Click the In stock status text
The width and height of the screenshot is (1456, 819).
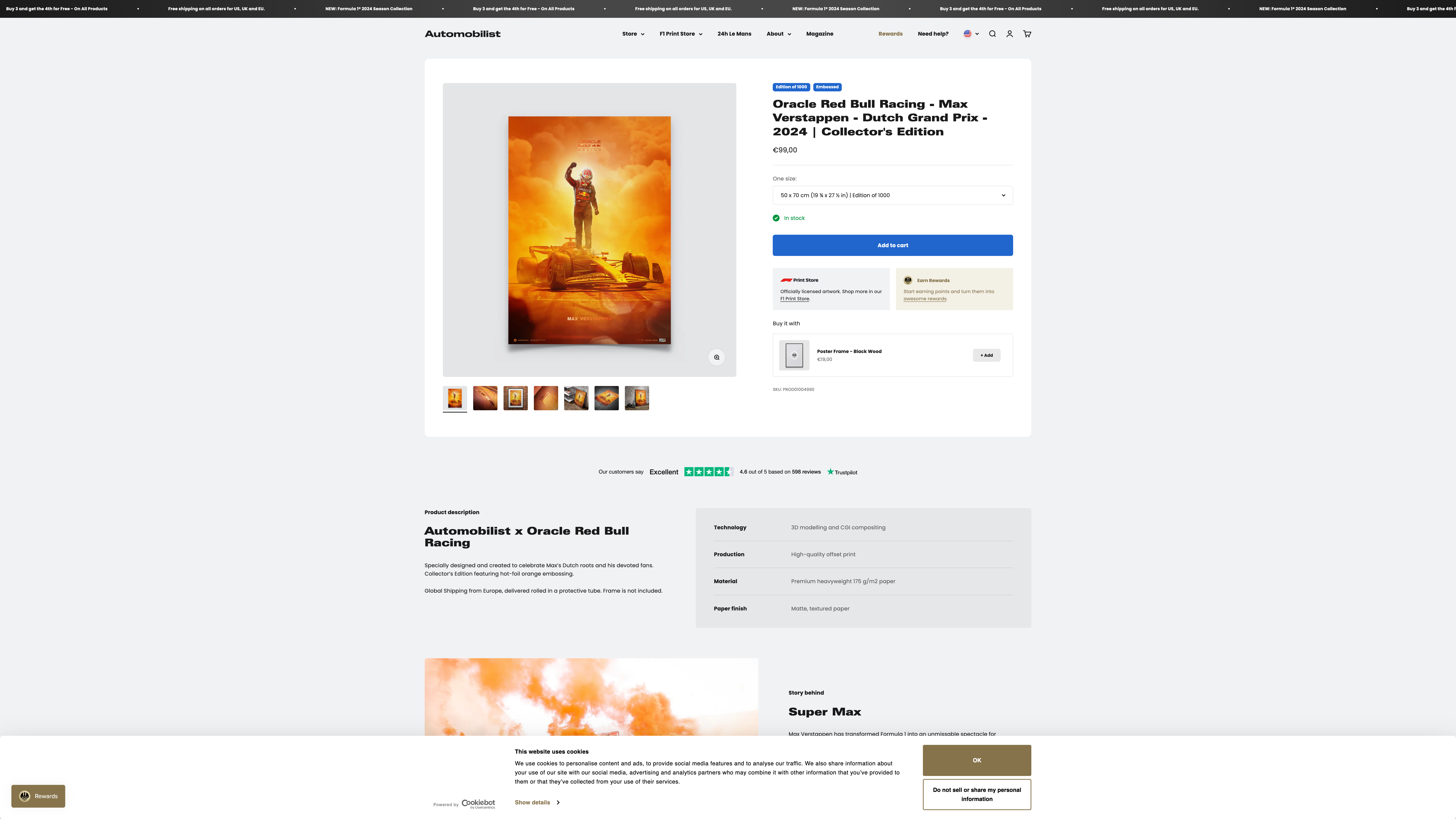pos(794,218)
